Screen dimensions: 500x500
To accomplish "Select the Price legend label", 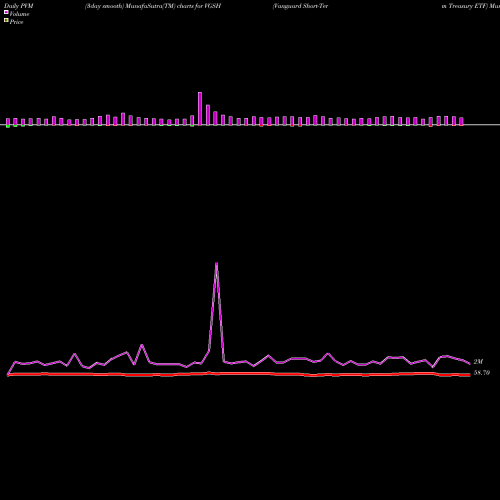I will (x=16, y=22).
